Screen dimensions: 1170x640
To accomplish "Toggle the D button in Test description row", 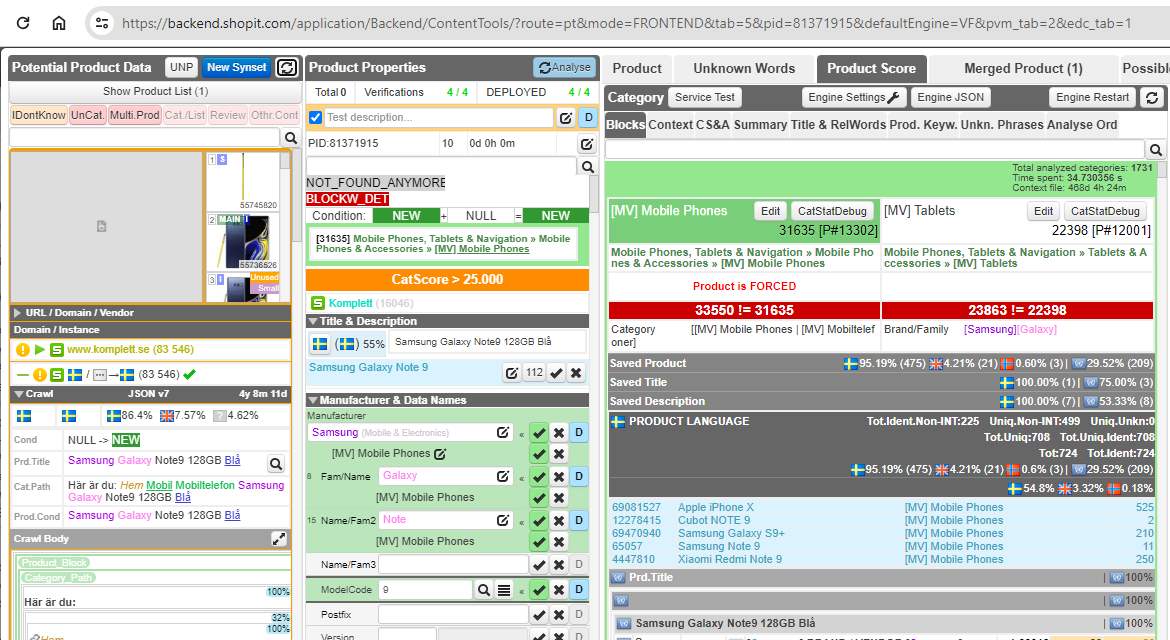I will tap(588, 117).
